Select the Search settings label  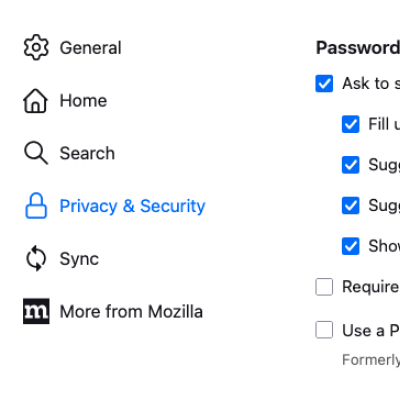pyautogui.click(x=87, y=153)
